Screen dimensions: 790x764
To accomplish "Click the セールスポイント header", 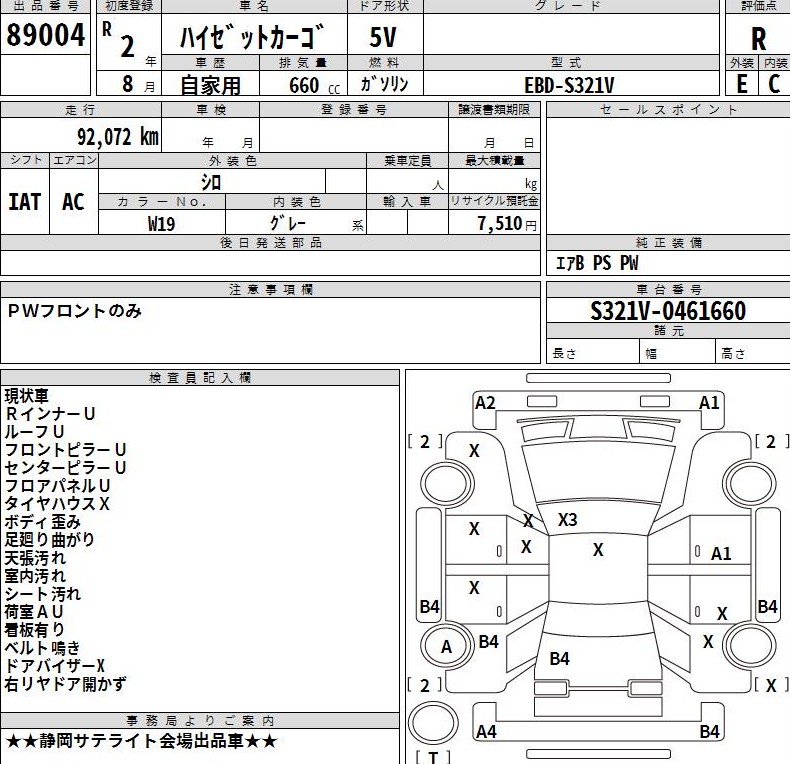I will point(669,109).
